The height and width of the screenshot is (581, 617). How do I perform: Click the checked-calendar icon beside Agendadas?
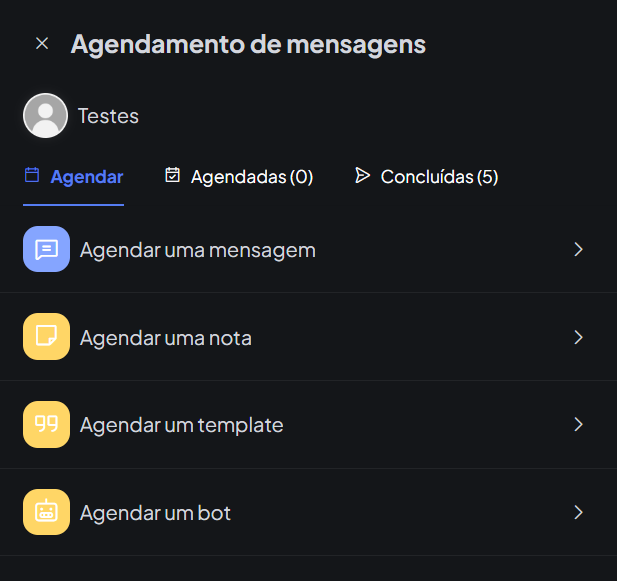[172, 176]
